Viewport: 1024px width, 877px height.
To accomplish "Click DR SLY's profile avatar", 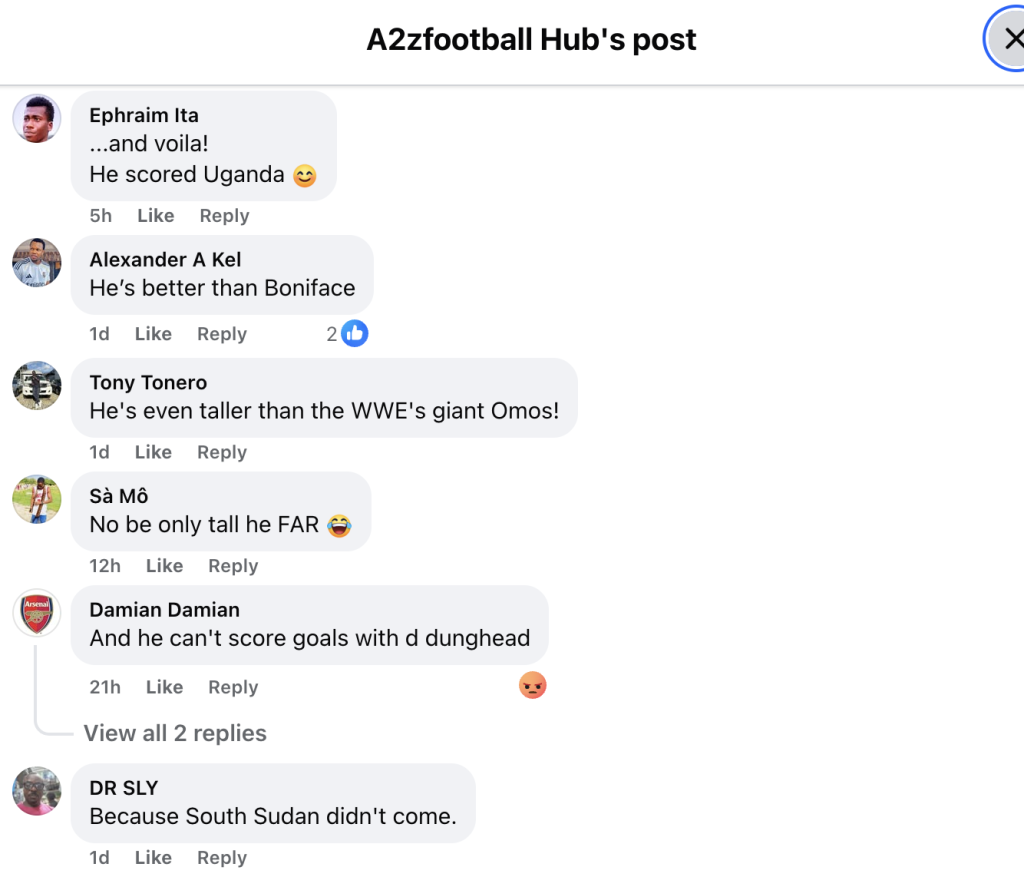I will 37,791.
